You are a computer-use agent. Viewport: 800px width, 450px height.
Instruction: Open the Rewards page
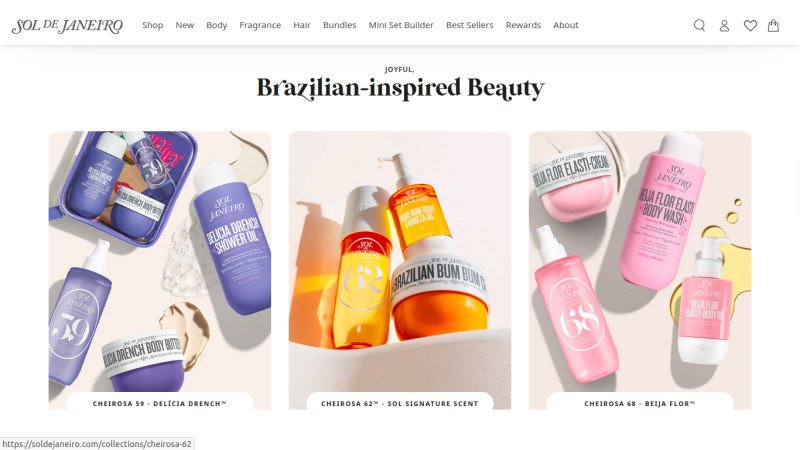tap(523, 25)
